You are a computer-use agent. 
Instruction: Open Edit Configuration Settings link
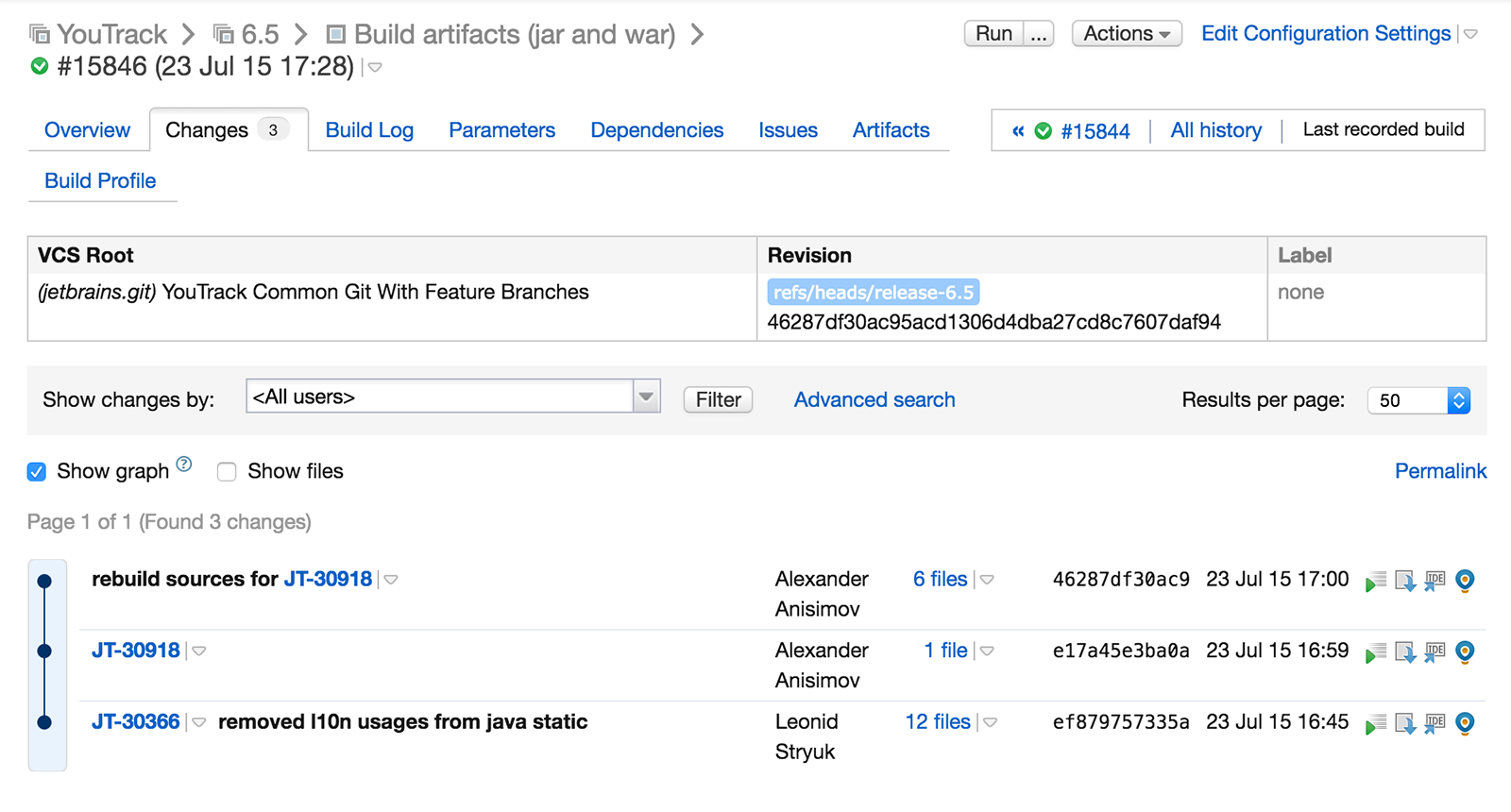(1326, 33)
